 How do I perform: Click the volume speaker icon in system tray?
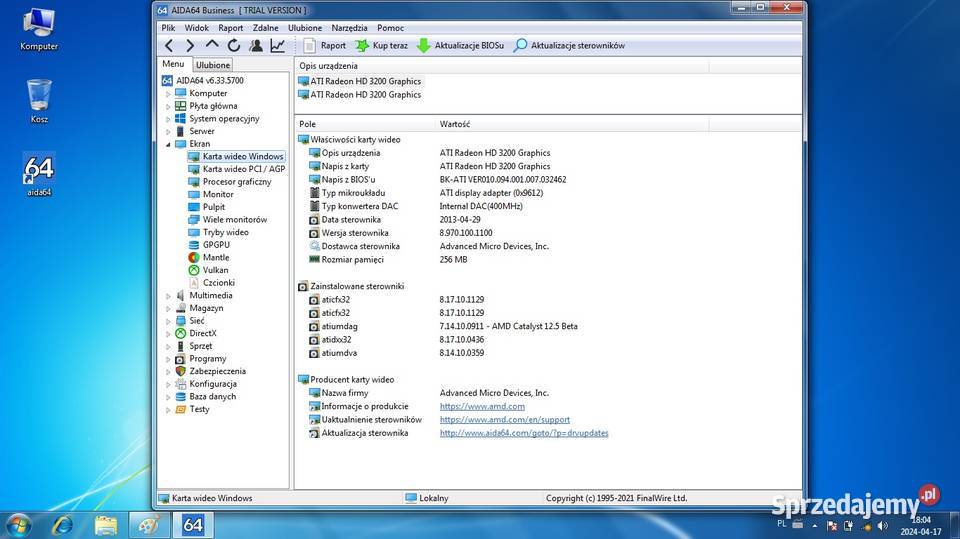(x=882, y=526)
